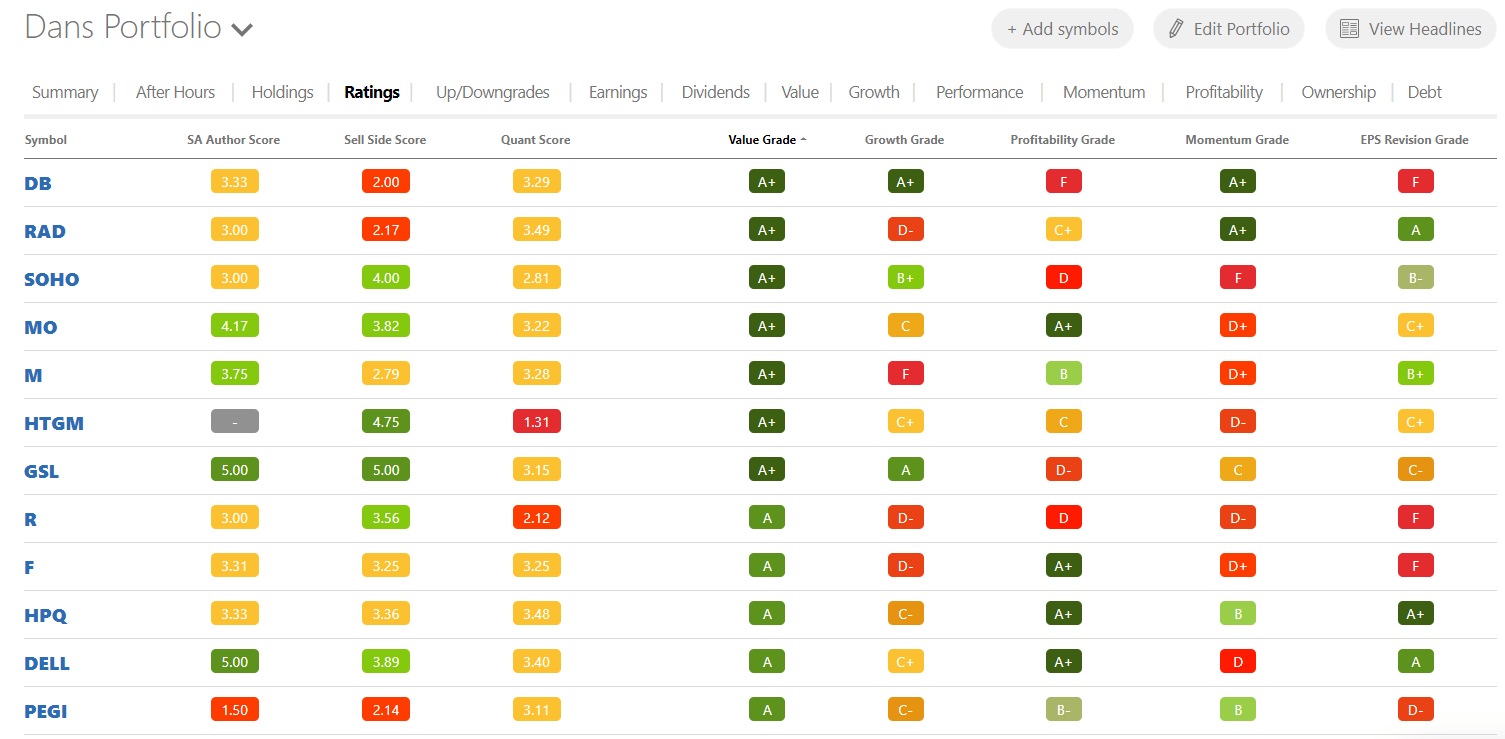Click R's Quant Score 2.12 badge
This screenshot has width=1505, height=739.
coord(537,518)
